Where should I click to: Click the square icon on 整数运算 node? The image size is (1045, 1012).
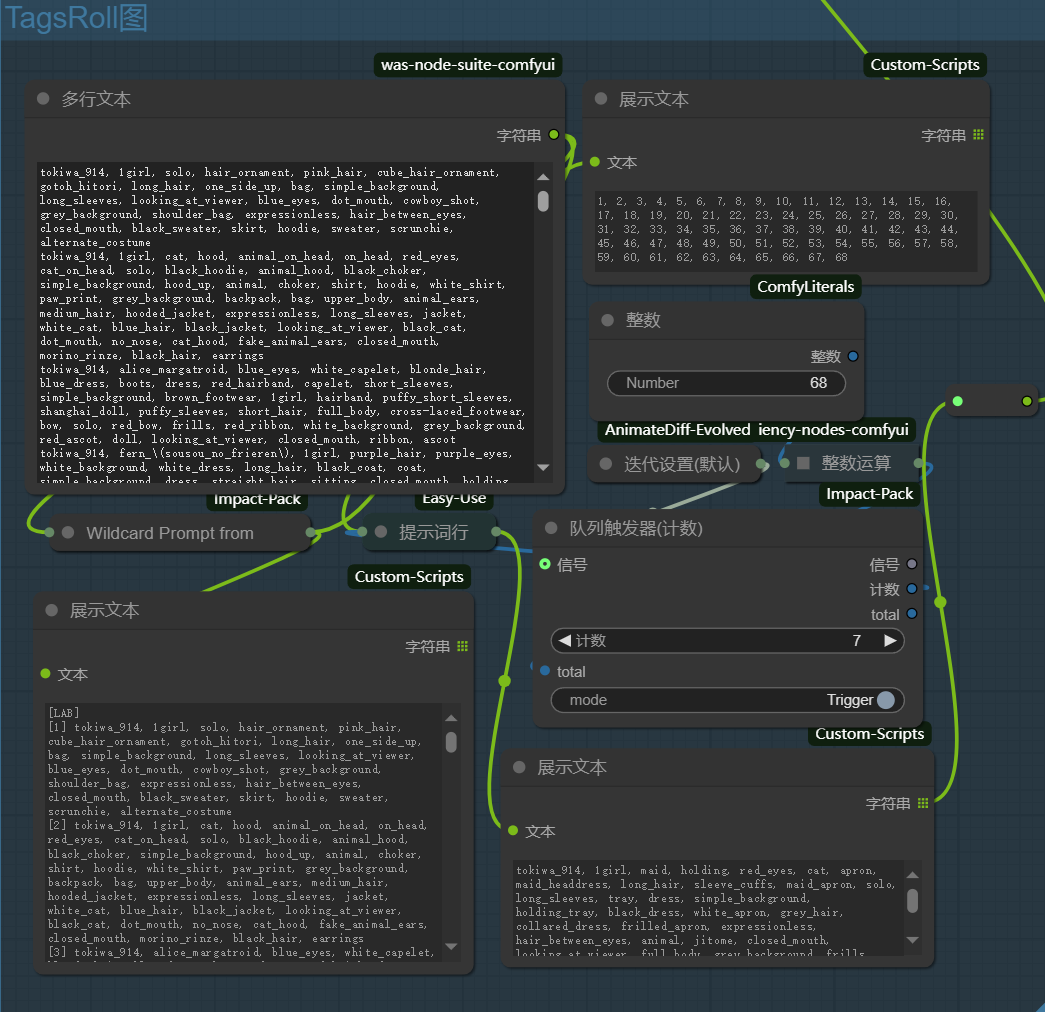(803, 464)
